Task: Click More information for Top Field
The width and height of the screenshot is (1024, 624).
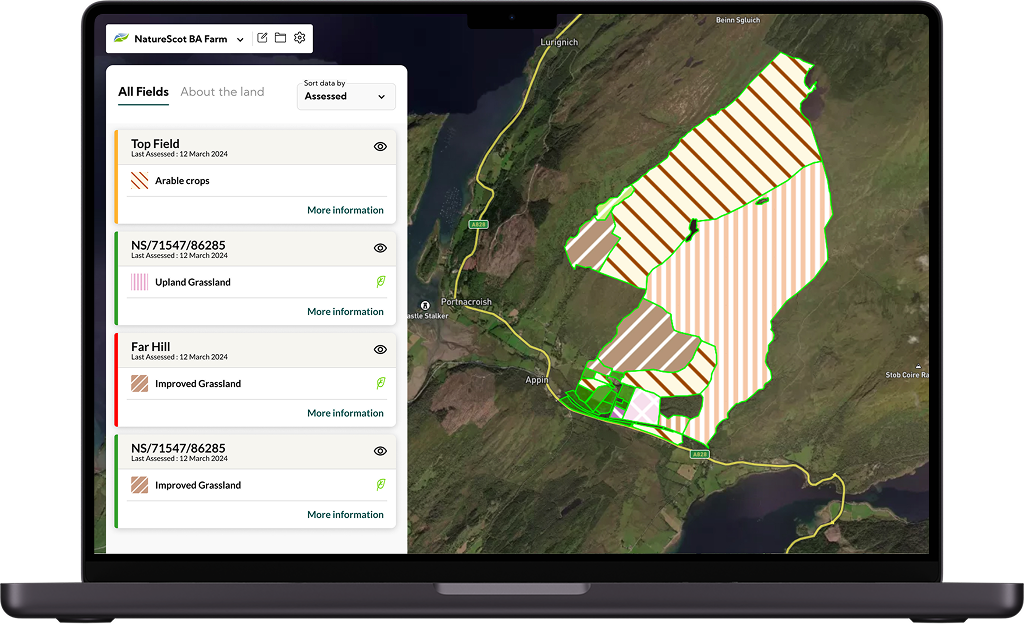Action: 345,210
